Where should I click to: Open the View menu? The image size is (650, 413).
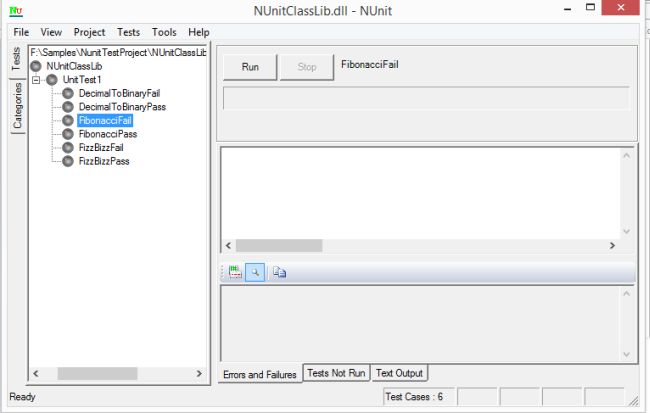click(51, 32)
